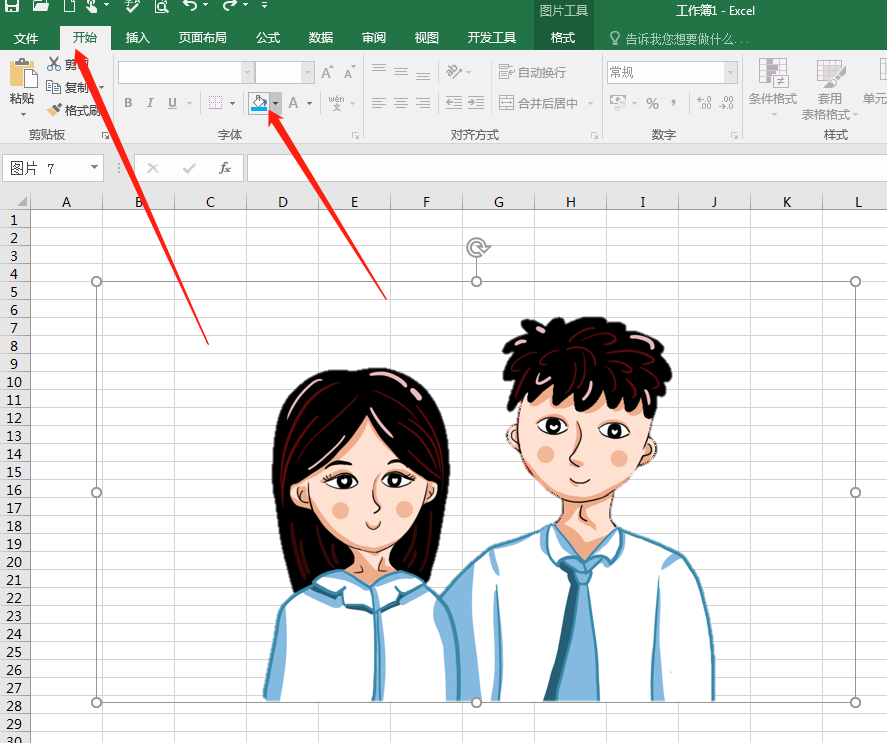Viewport: 887px width, 743px height.
Task: Click the Font Color letter A icon
Action: click(x=293, y=103)
